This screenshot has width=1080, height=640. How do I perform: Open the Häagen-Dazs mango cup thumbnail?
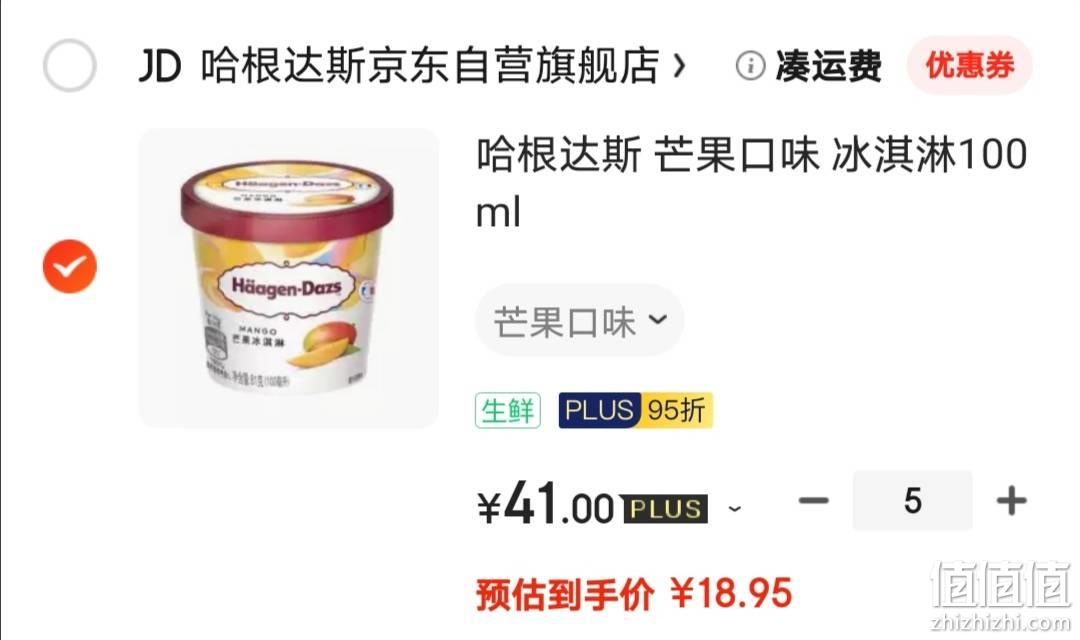pos(288,278)
